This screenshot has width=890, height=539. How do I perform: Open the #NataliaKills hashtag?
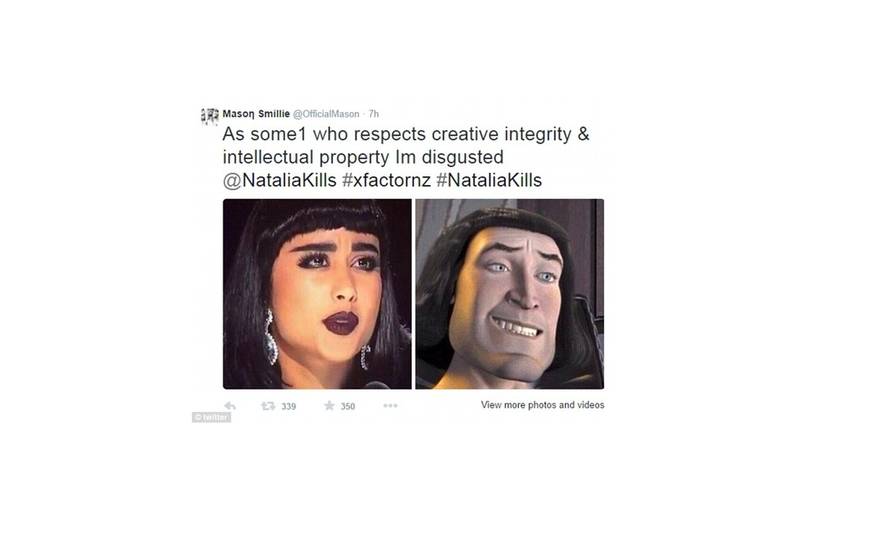(489, 180)
